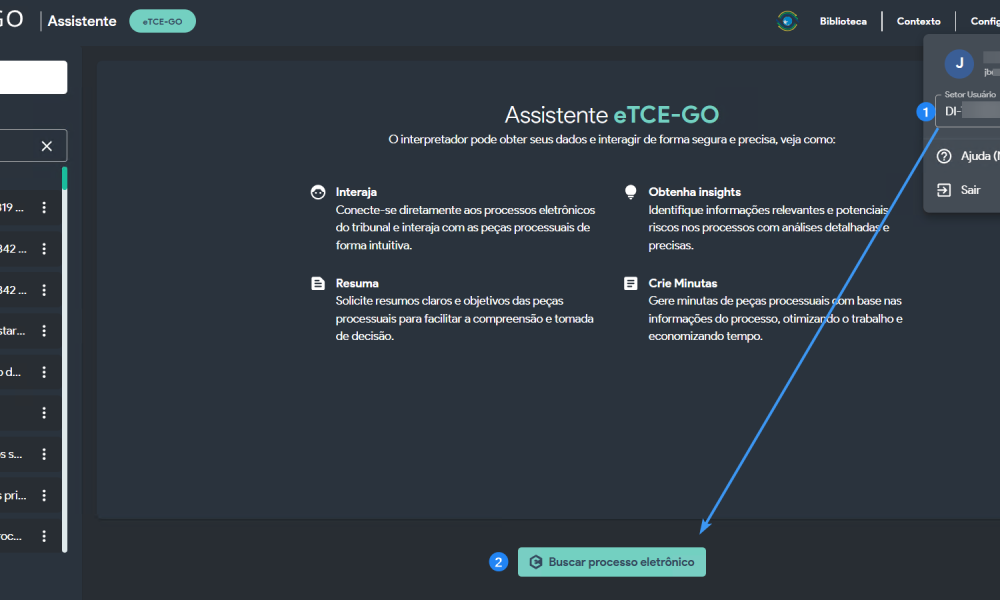Open the Biblioteca menu item
The width and height of the screenshot is (1000, 600).
(843, 21)
